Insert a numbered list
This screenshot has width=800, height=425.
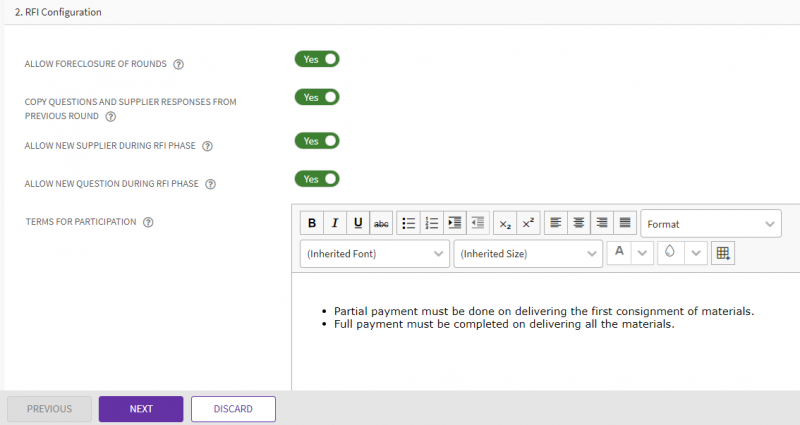point(431,223)
